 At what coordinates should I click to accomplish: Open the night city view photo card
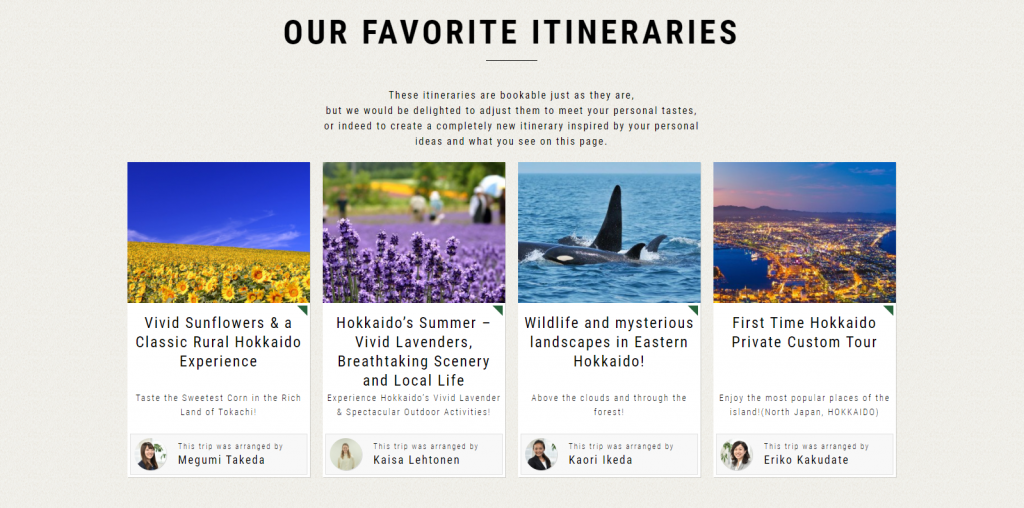(x=805, y=232)
